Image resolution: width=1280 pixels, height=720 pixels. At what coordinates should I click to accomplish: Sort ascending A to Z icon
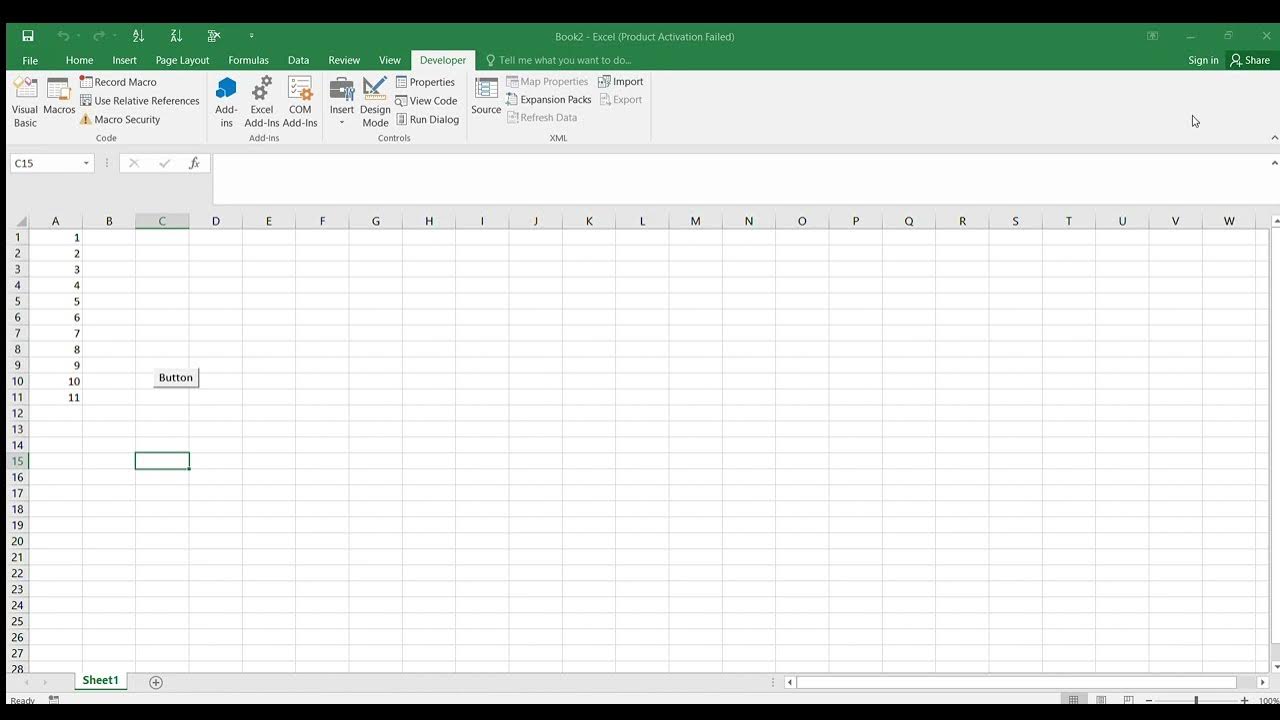coord(138,36)
